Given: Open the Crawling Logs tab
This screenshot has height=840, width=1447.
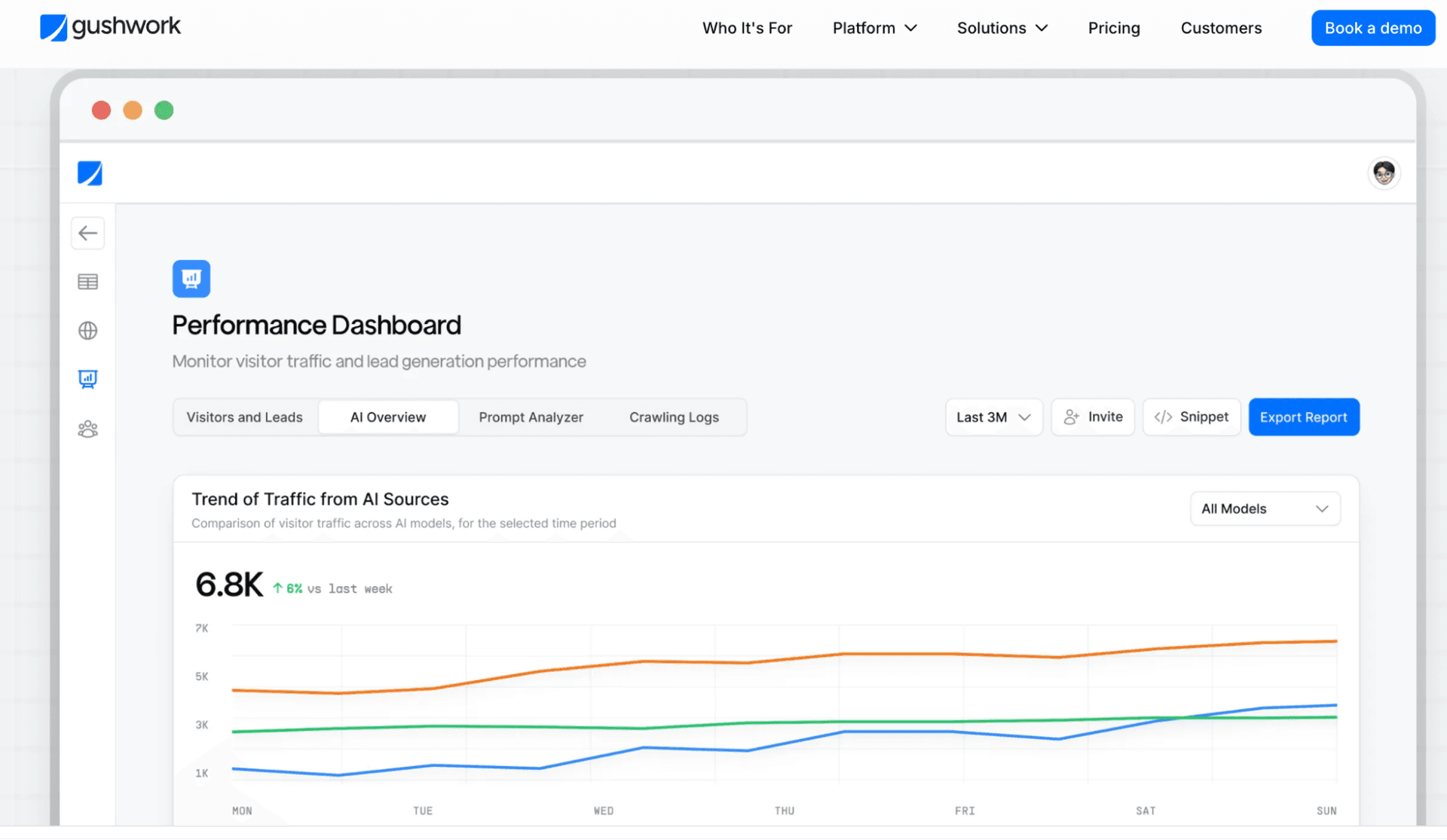Looking at the screenshot, I should tap(674, 417).
